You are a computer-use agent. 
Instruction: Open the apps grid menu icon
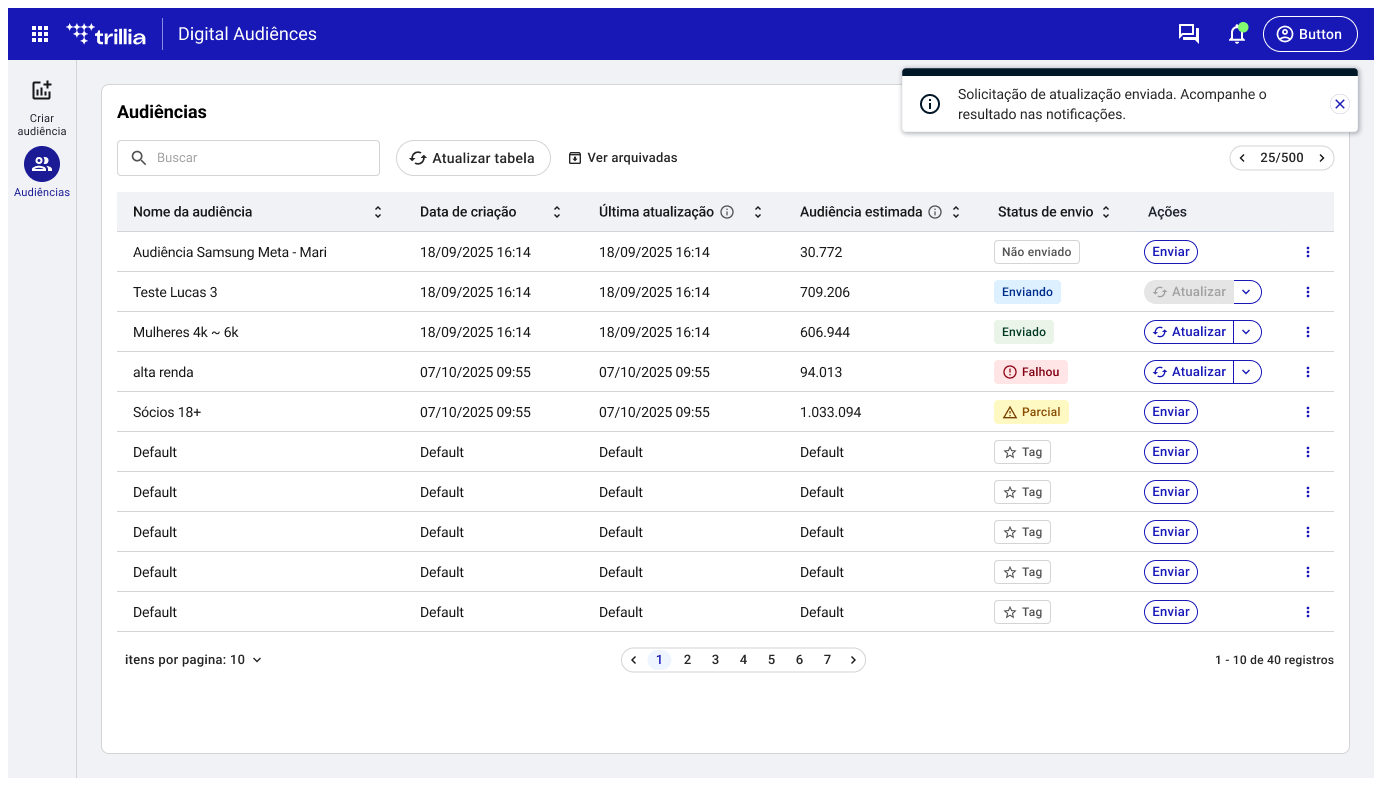(x=40, y=34)
